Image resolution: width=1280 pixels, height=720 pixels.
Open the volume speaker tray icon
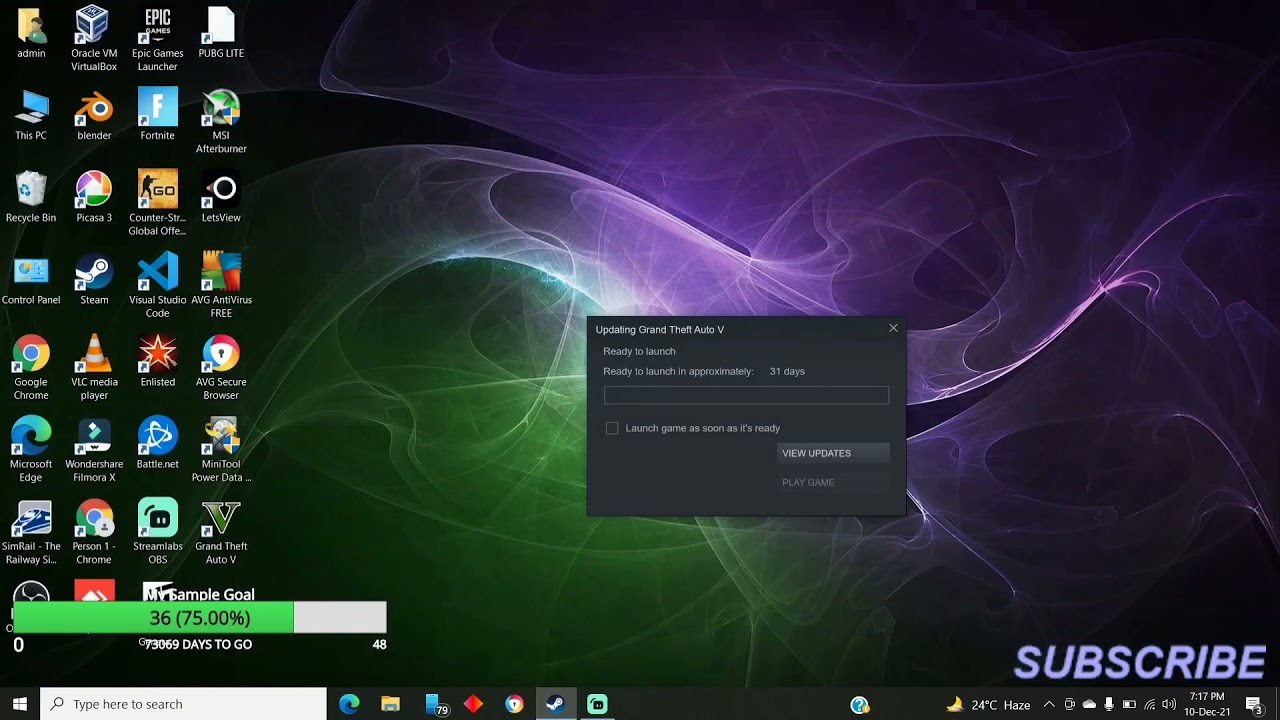[1169, 704]
